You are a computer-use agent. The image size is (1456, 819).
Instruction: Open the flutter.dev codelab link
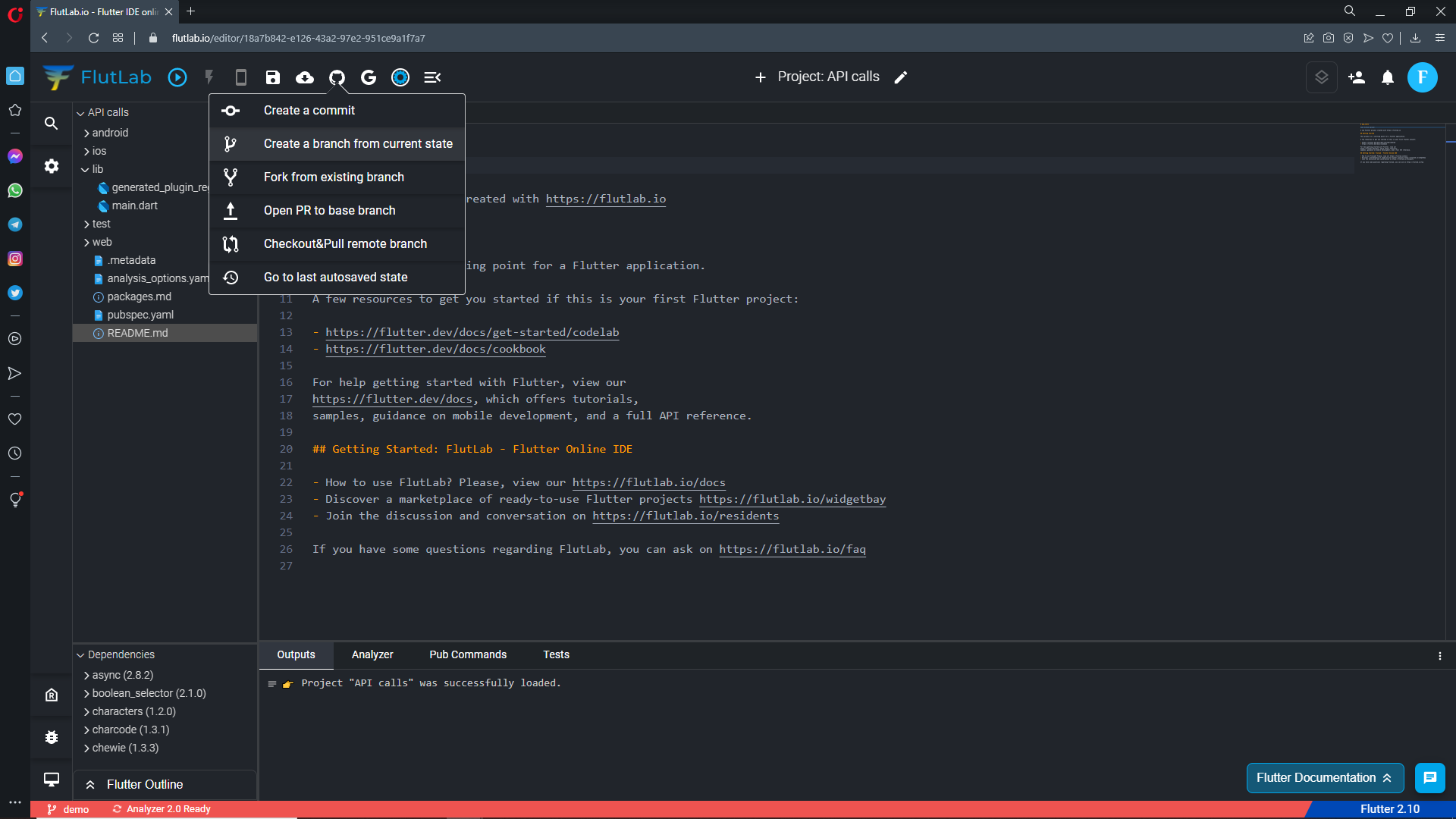[x=472, y=332]
